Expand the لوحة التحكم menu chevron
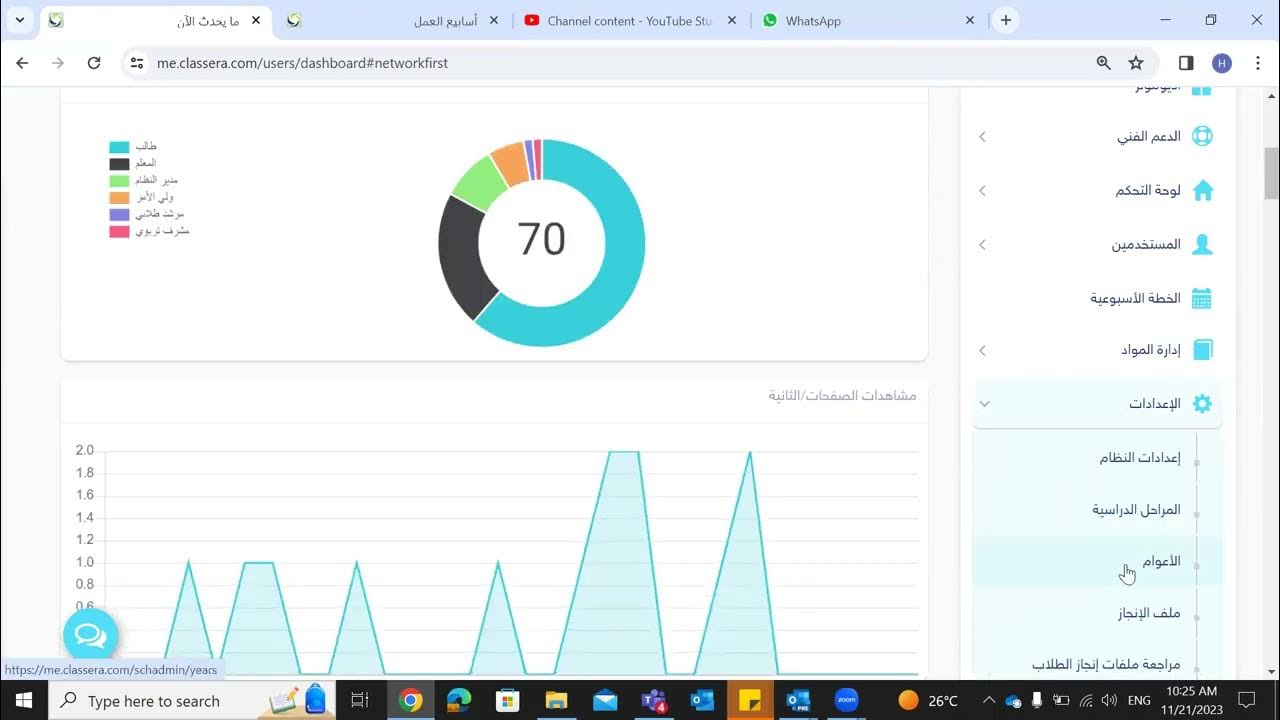Viewport: 1280px width, 720px height. 982,190
